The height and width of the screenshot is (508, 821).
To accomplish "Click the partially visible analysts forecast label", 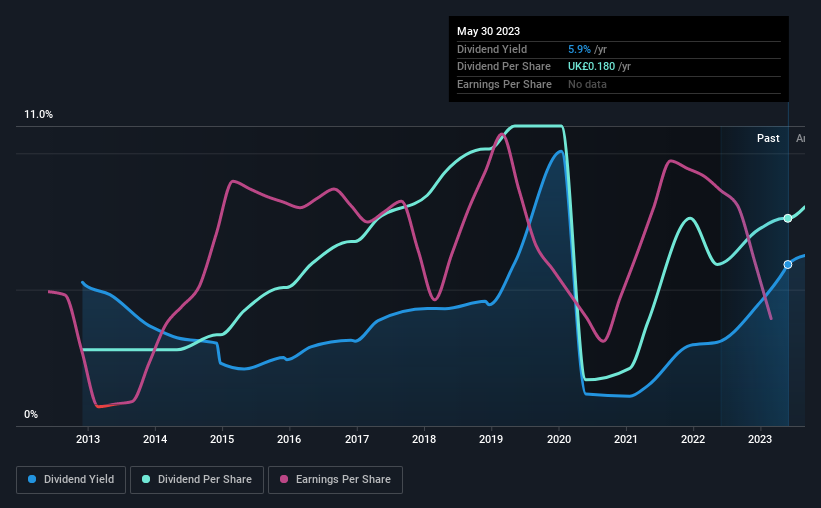I will coord(801,138).
